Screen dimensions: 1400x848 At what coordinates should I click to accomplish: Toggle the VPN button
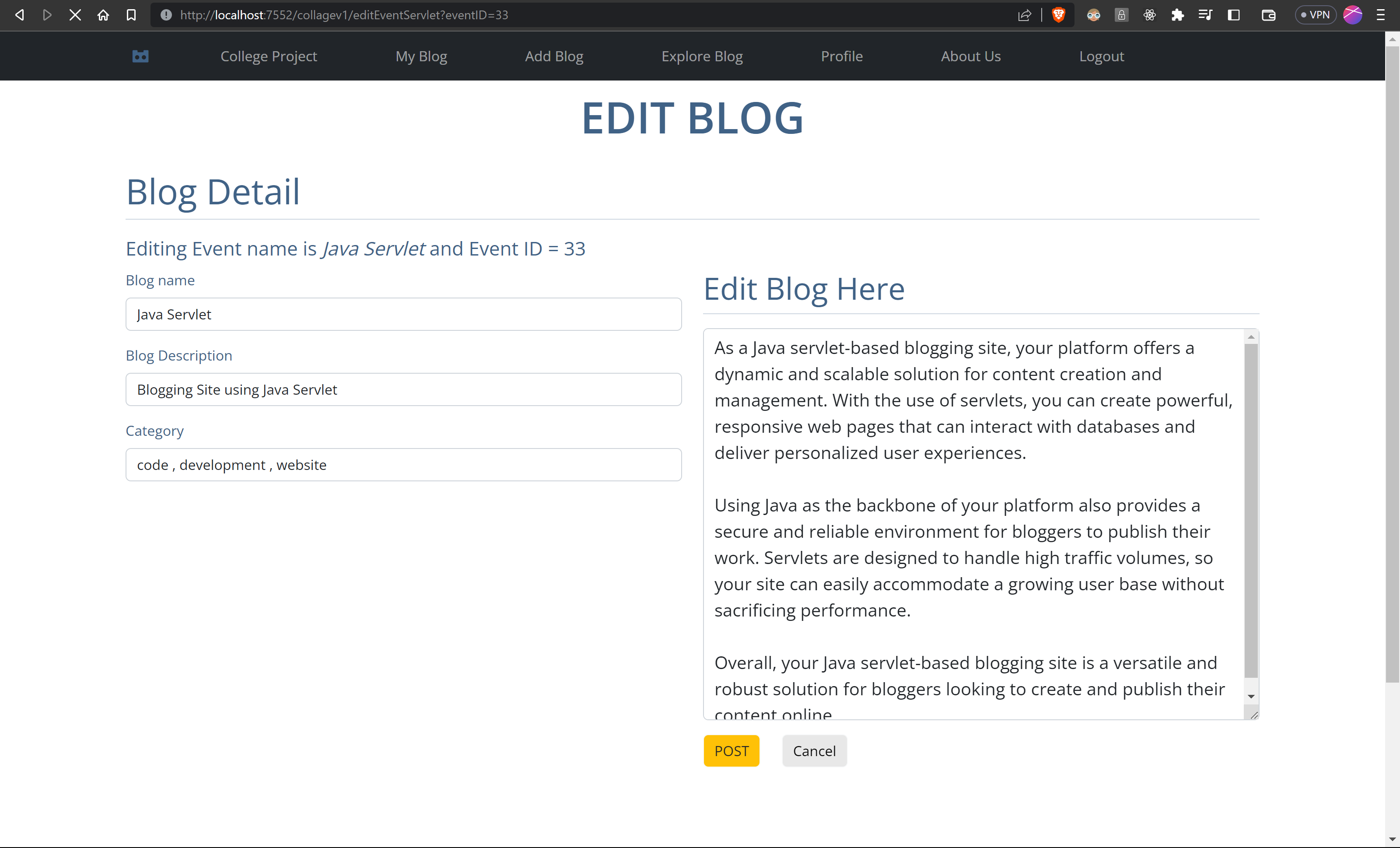click(x=1315, y=15)
